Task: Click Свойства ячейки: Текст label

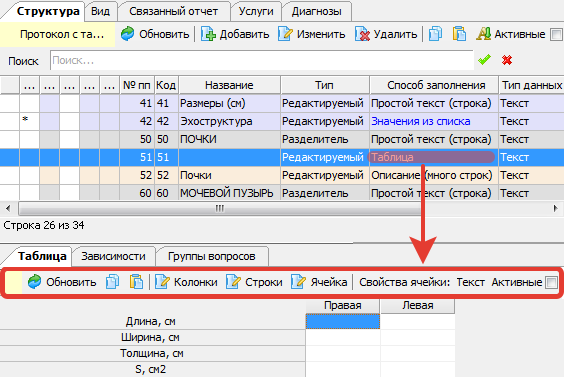Action: click(x=422, y=282)
